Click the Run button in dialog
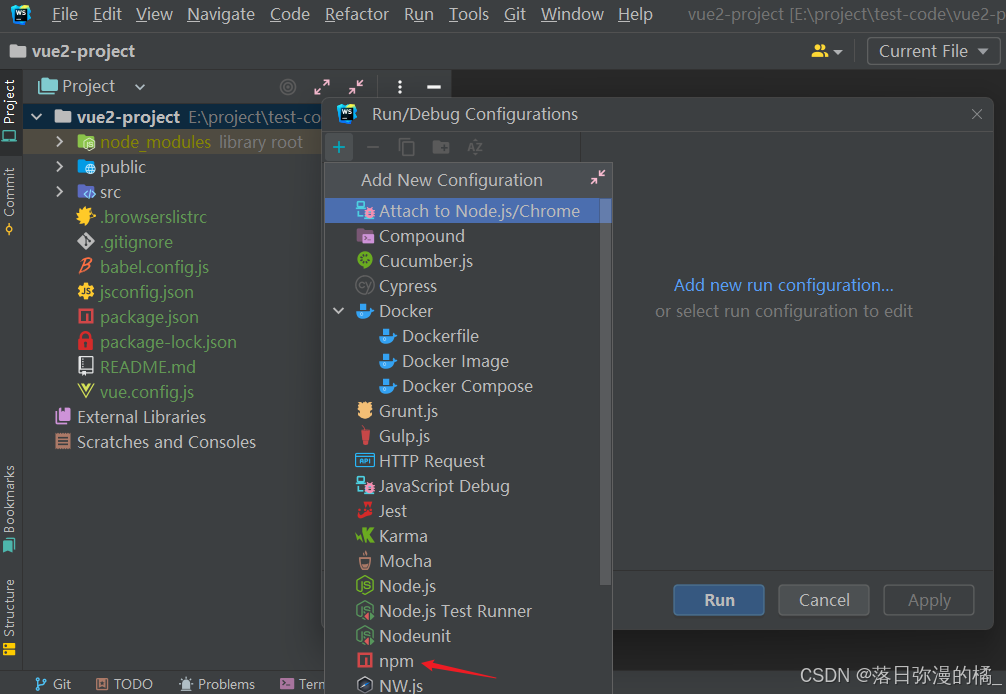The image size is (1006, 694). tap(719, 600)
